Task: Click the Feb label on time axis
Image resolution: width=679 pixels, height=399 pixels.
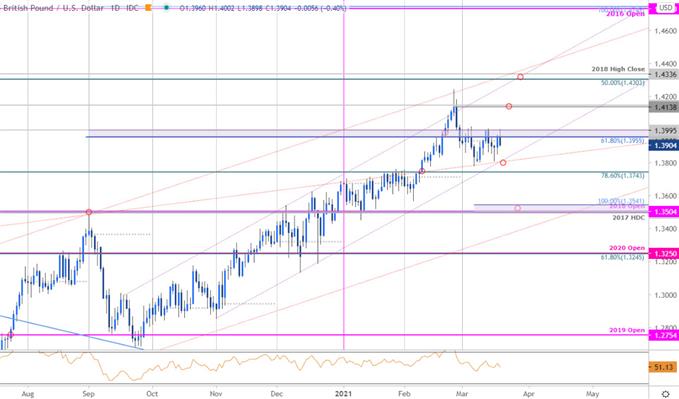Action: (x=404, y=394)
